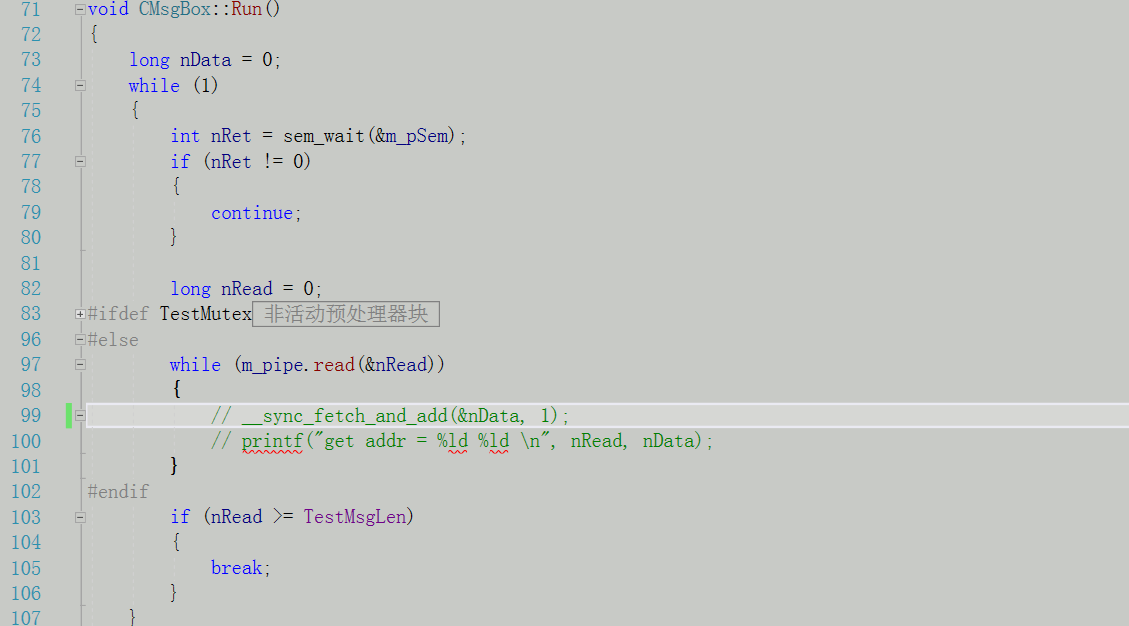This screenshot has width=1129, height=626.
Task: Click the Run function name
Action: [246, 9]
